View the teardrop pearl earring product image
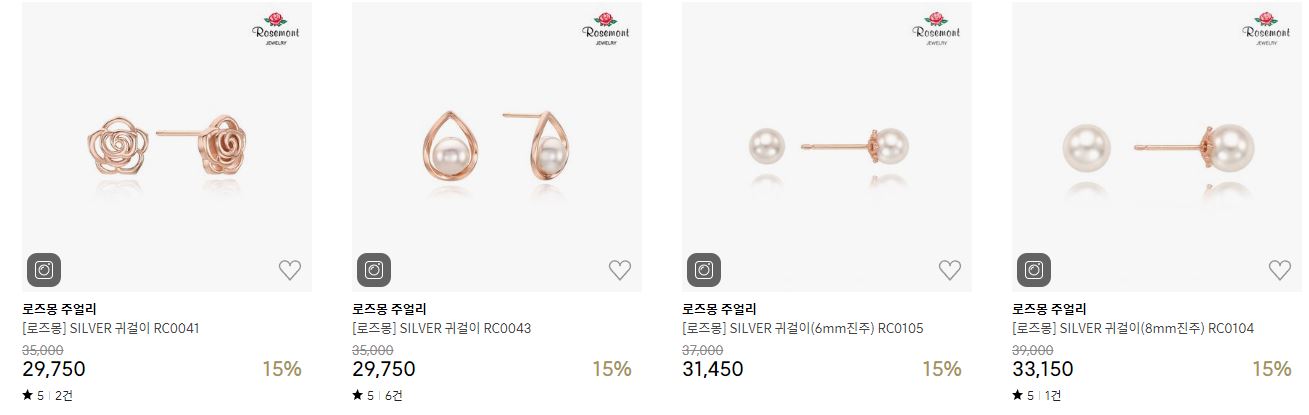This screenshot has width=1309, height=415. [x=497, y=147]
